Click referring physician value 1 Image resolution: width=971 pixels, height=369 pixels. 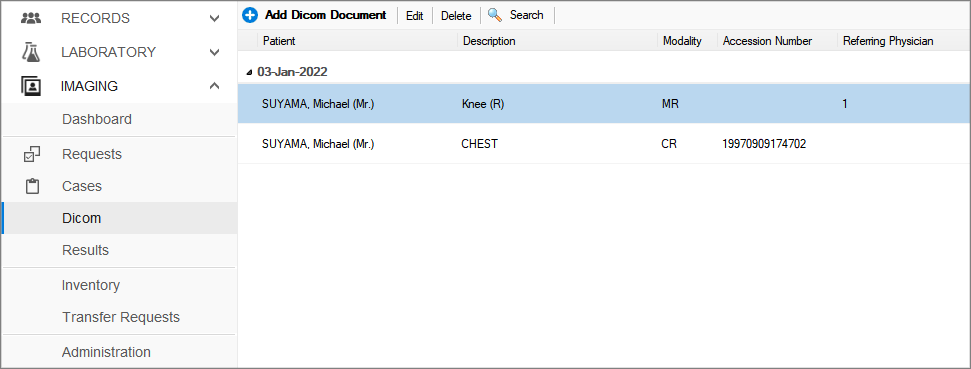(x=845, y=104)
